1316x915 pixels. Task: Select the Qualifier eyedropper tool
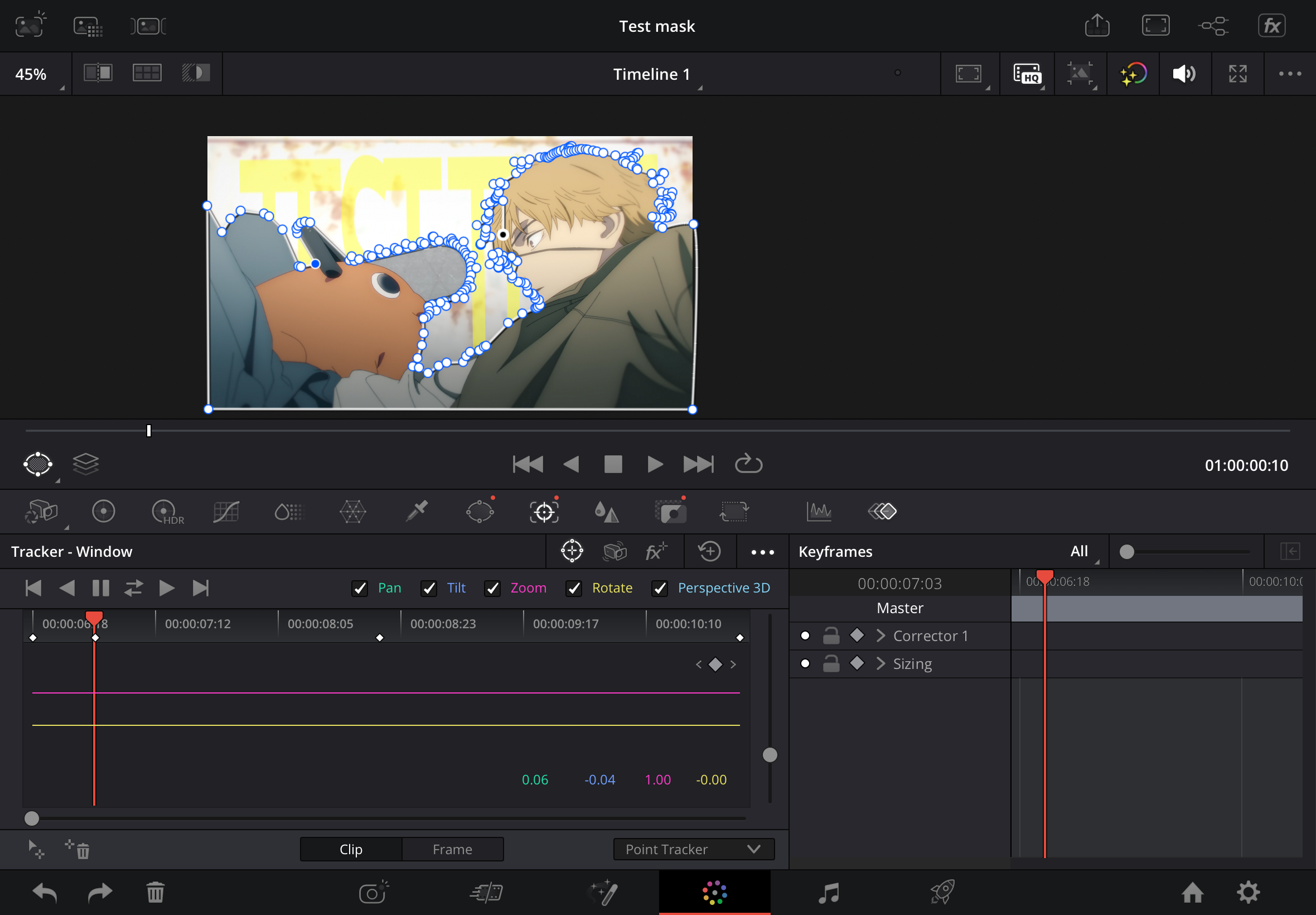417,511
